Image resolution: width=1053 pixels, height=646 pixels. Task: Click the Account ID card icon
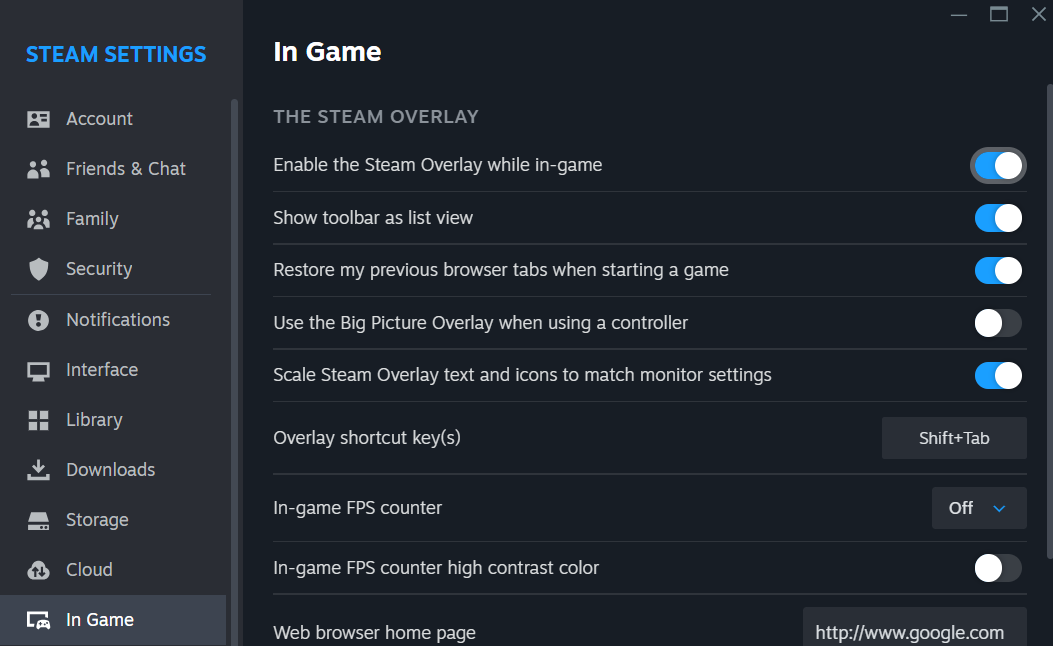(x=39, y=119)
